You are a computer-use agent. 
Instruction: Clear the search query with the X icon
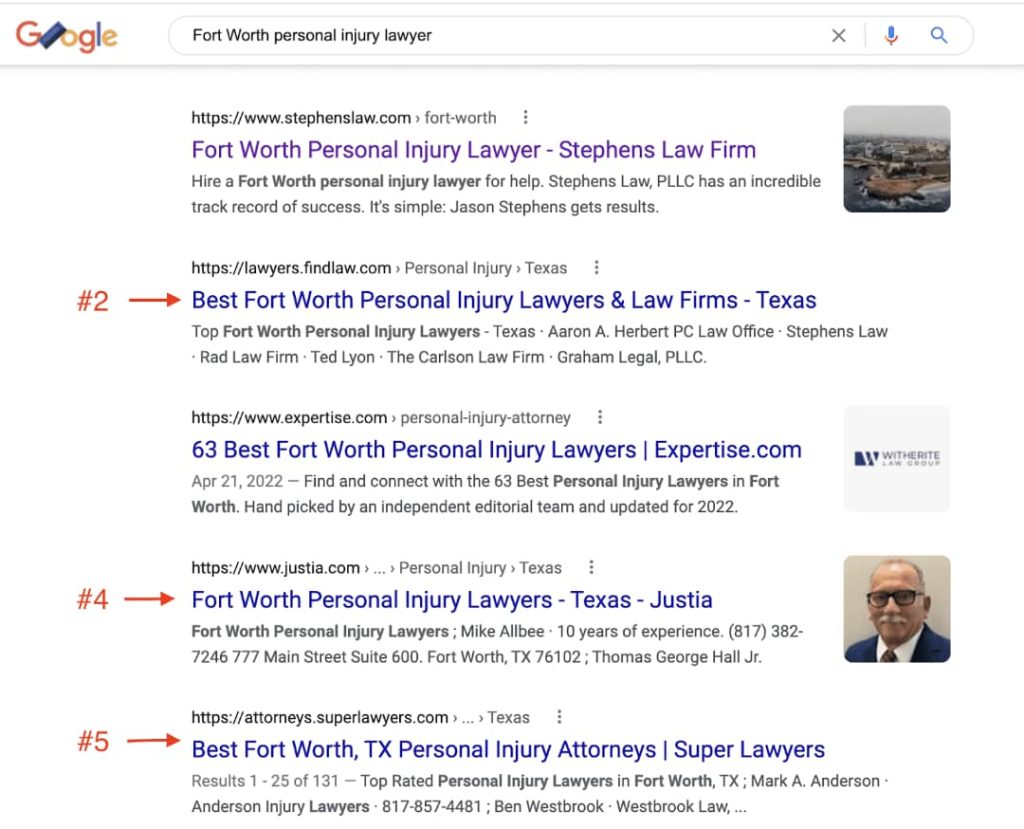[x=839, y=35]
